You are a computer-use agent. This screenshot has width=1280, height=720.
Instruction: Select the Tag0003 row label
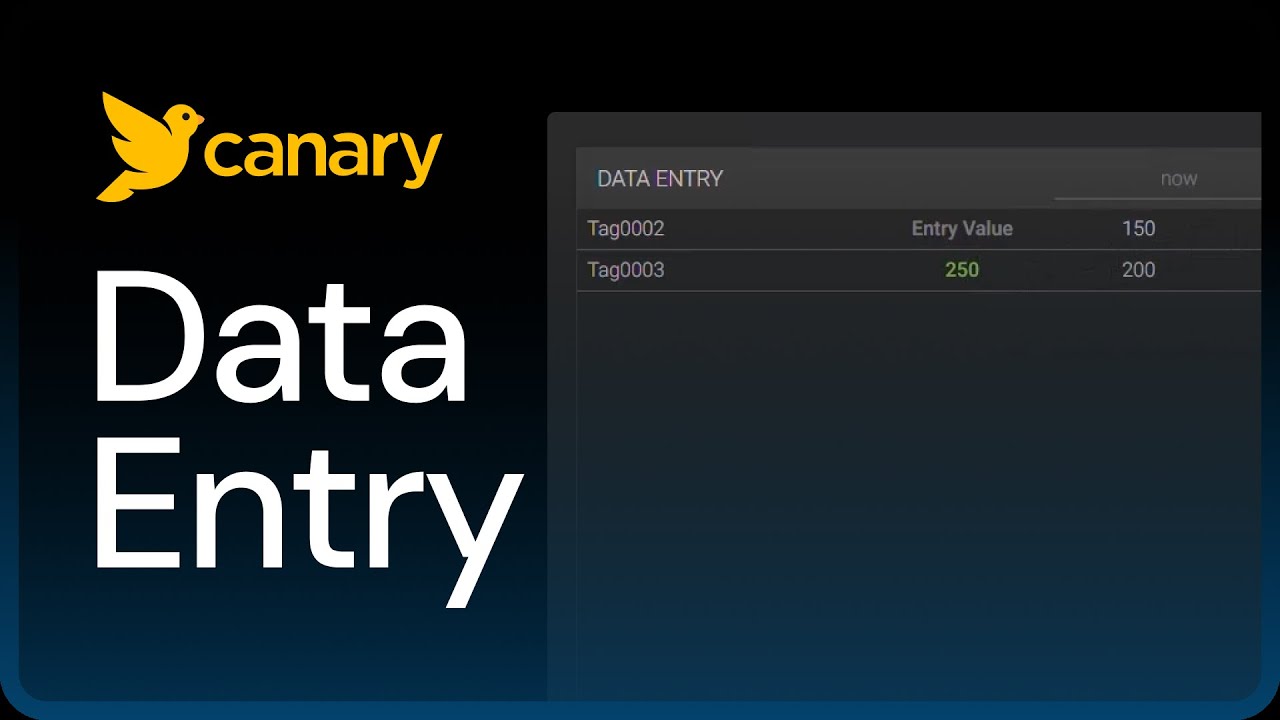(626, 270)
